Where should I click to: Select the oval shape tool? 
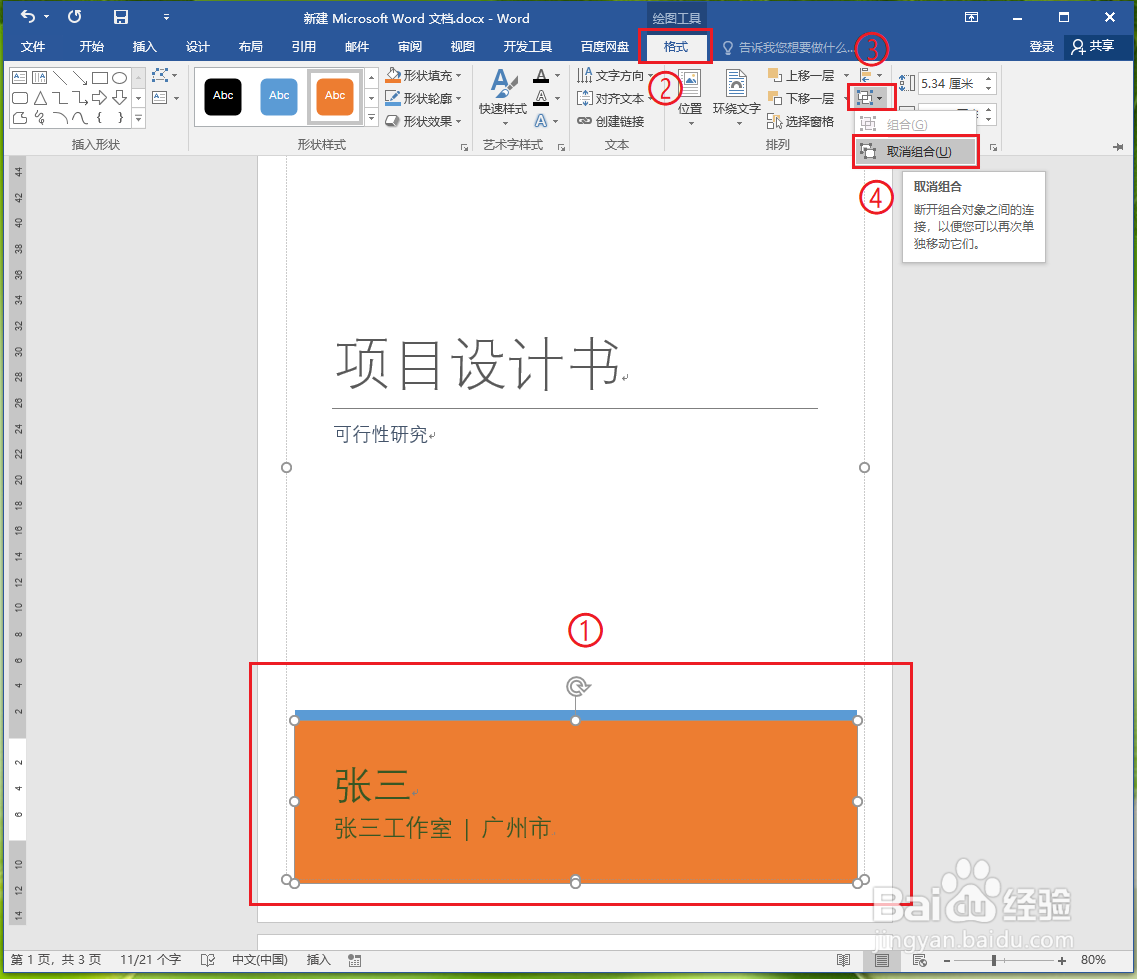pyautogui.click(x=119, y=76)
